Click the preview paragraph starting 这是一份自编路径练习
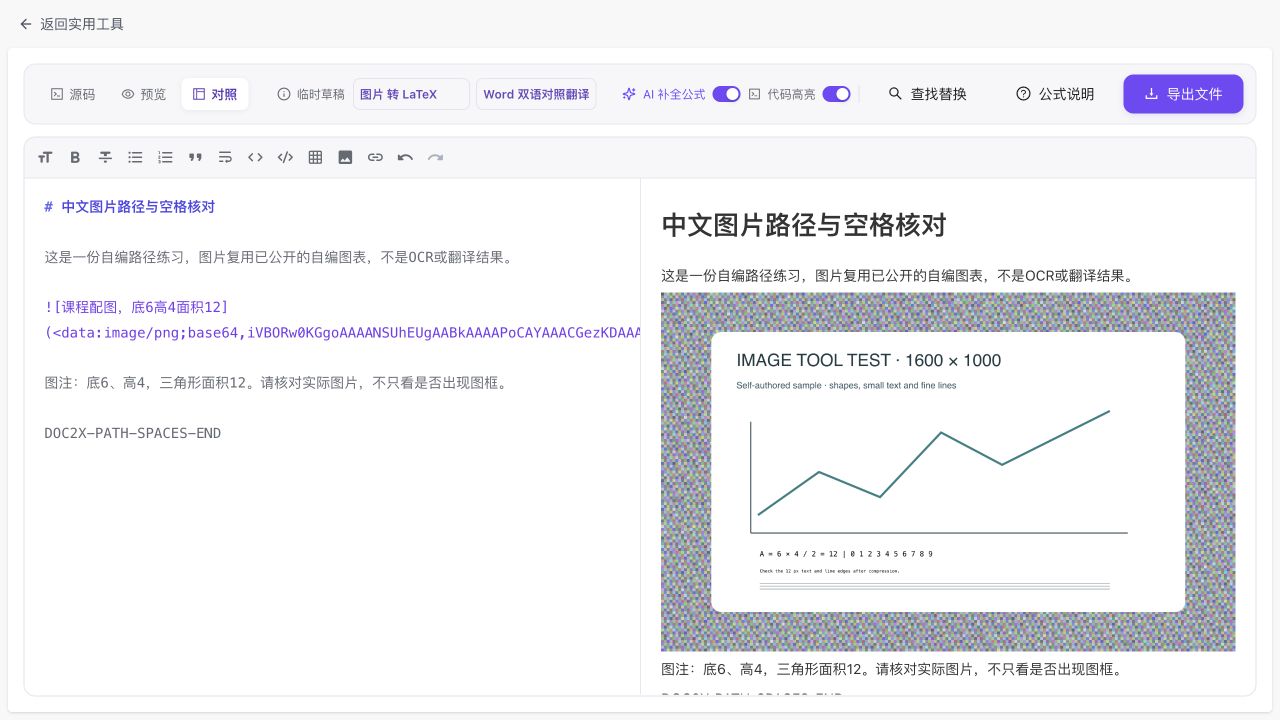1280x720 pixels. pyautogui.click(x=897, y=275)
